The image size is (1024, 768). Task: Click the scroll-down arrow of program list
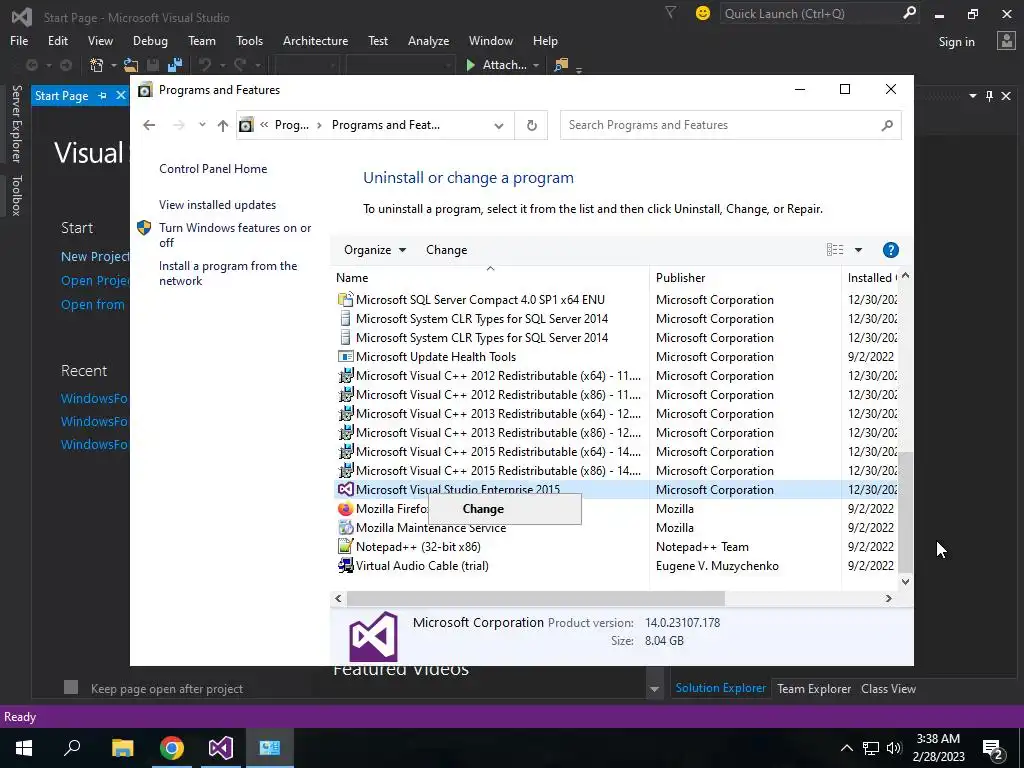(x=905, y=581)
